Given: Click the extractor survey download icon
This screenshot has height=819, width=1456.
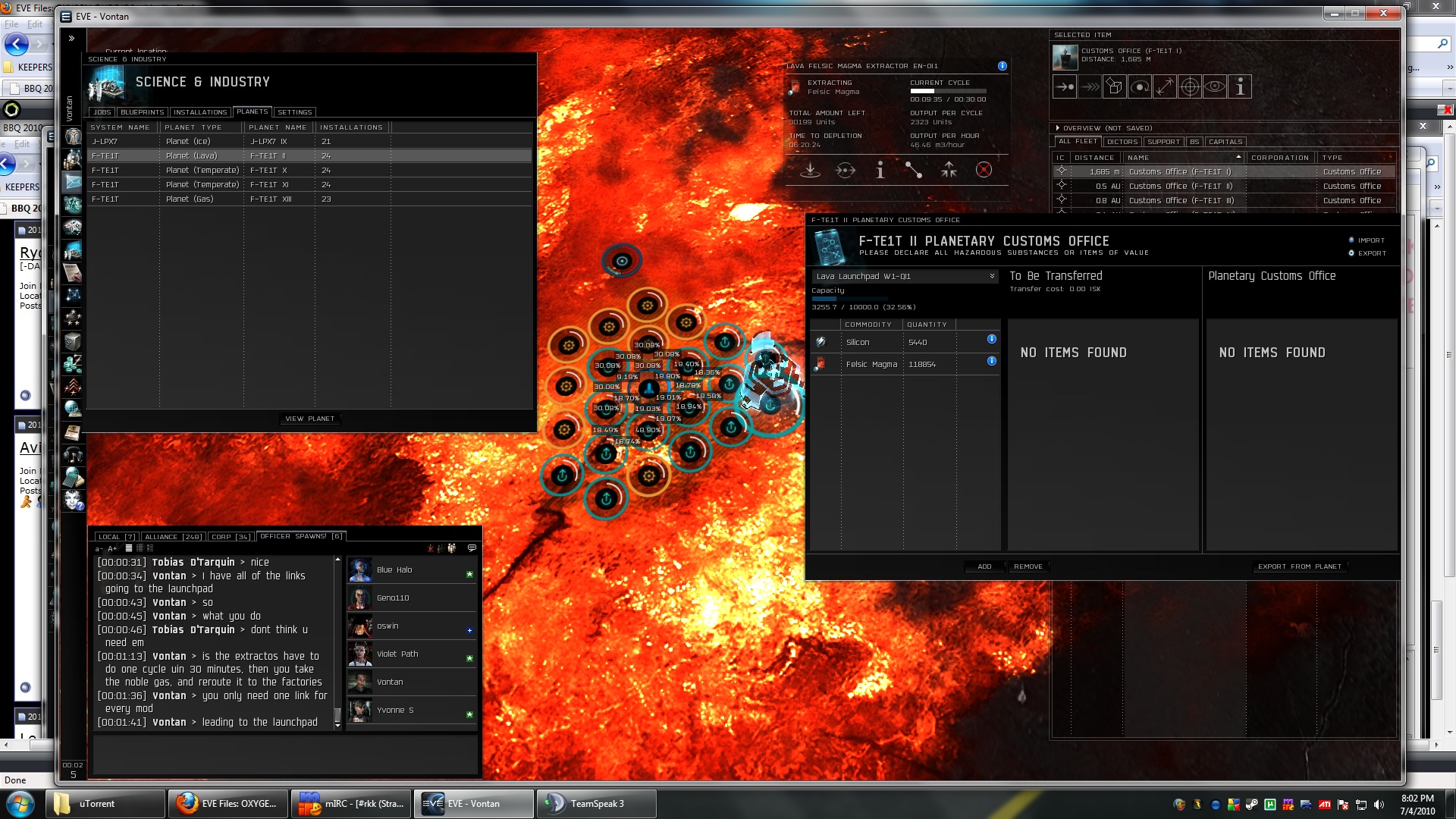Looking at the screenshot, I should pos(810,170).
